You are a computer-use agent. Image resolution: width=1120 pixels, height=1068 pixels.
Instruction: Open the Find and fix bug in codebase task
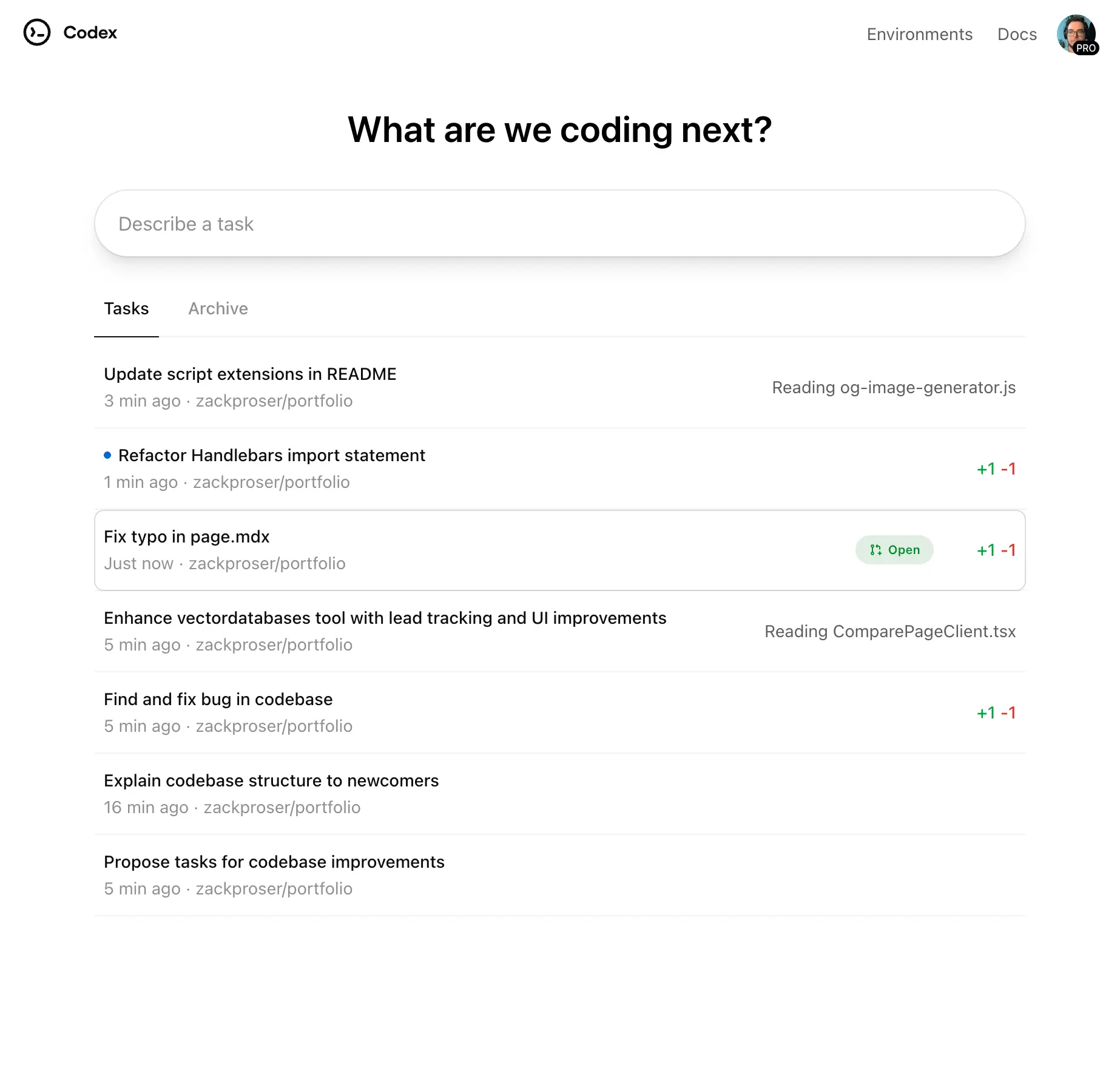218,699
